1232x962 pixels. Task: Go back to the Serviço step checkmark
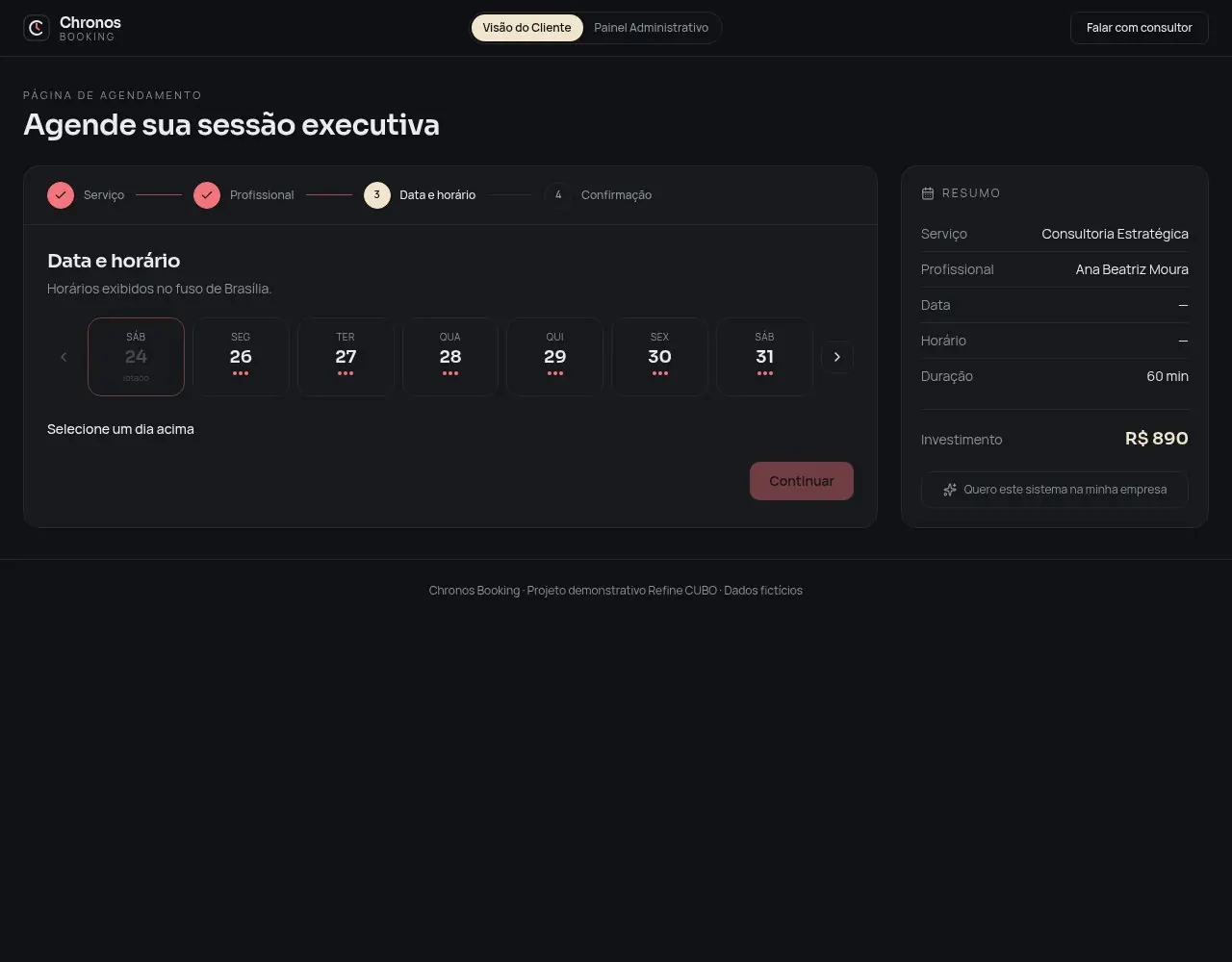[61, 195]
